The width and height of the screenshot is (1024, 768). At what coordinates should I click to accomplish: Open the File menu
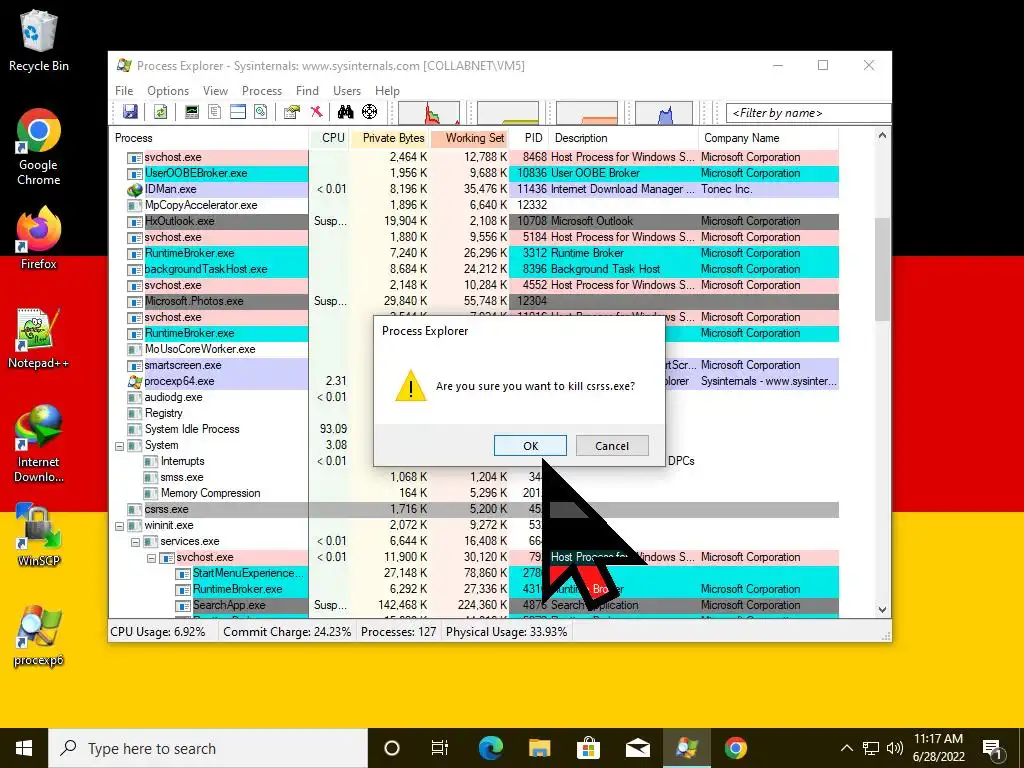coord(124,91)
